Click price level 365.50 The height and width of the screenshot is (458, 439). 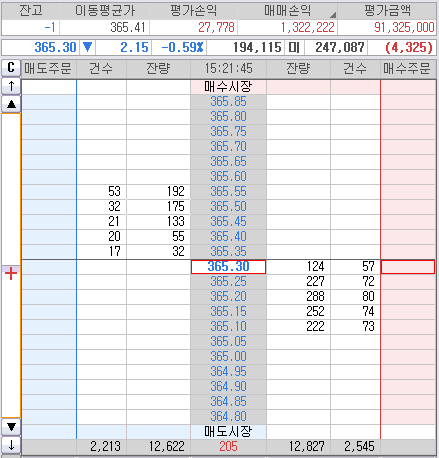pos(228,207)
